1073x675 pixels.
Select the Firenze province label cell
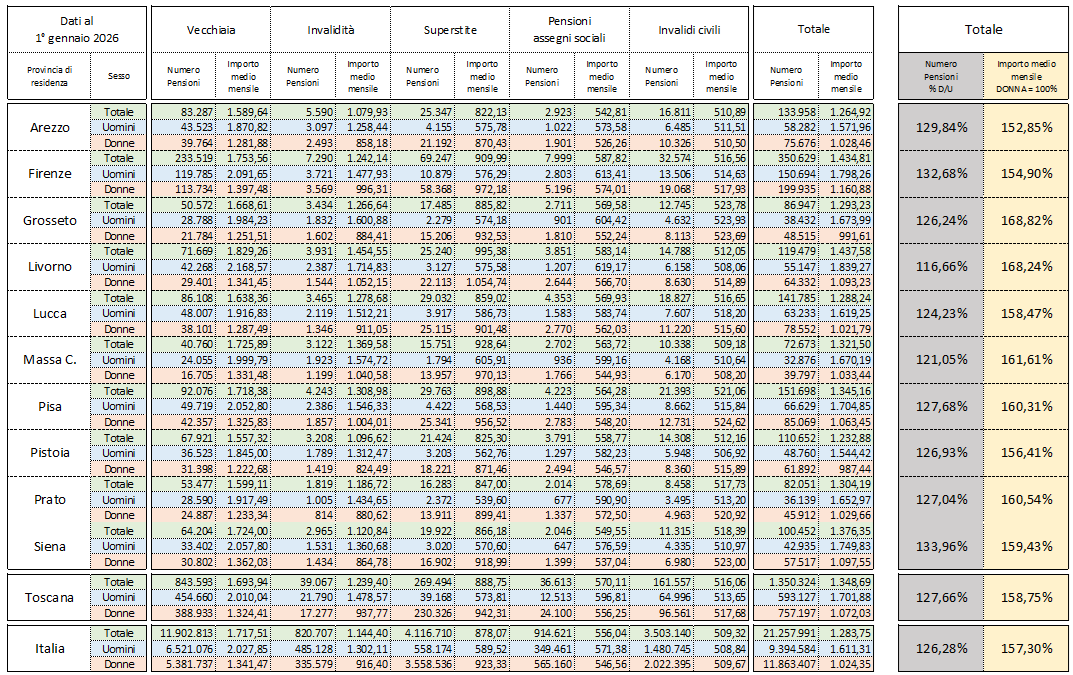[49, 173]
